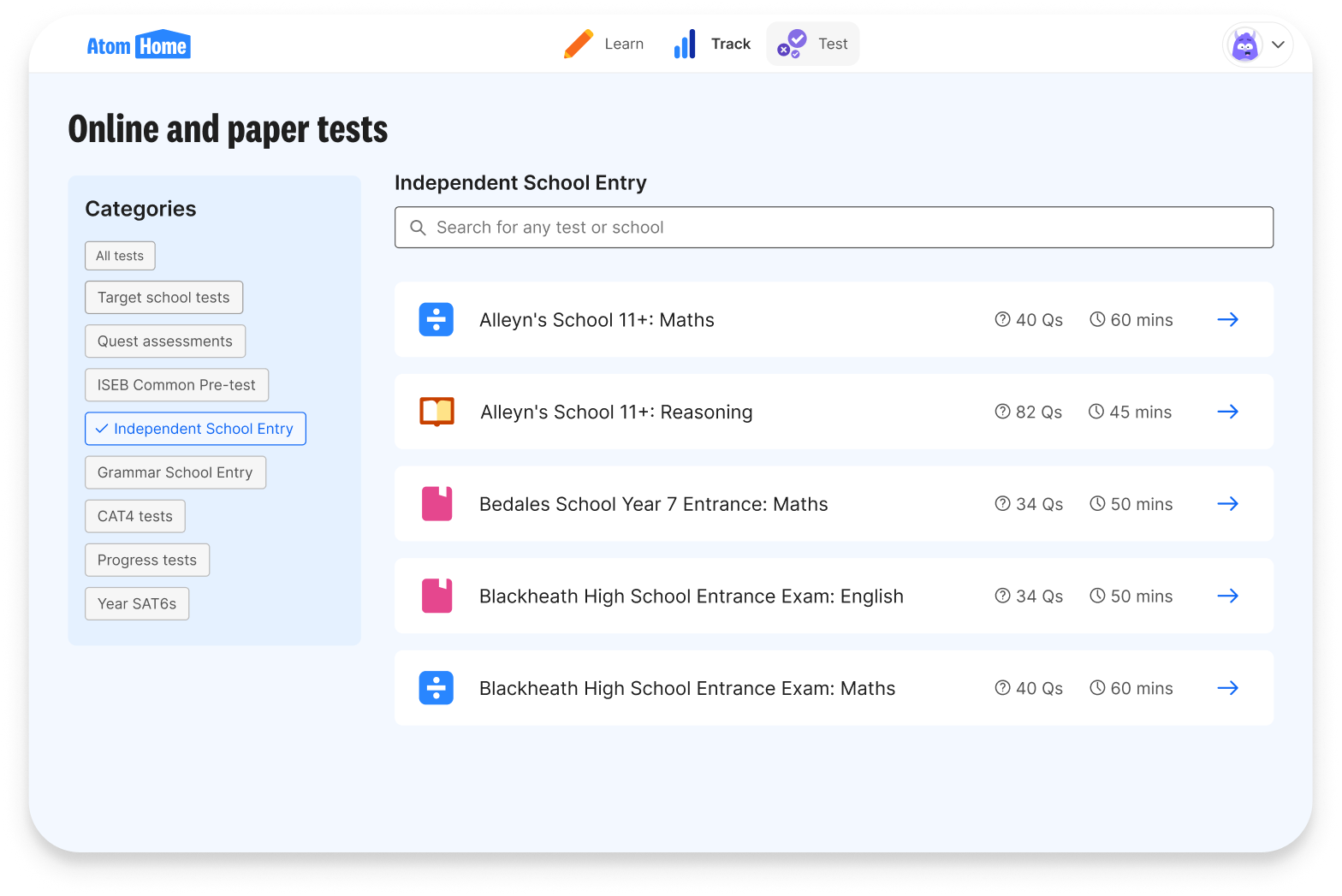Click the Independent School Entry checkmark icon
The image size is (1342, 896).
tap(102, 429)
